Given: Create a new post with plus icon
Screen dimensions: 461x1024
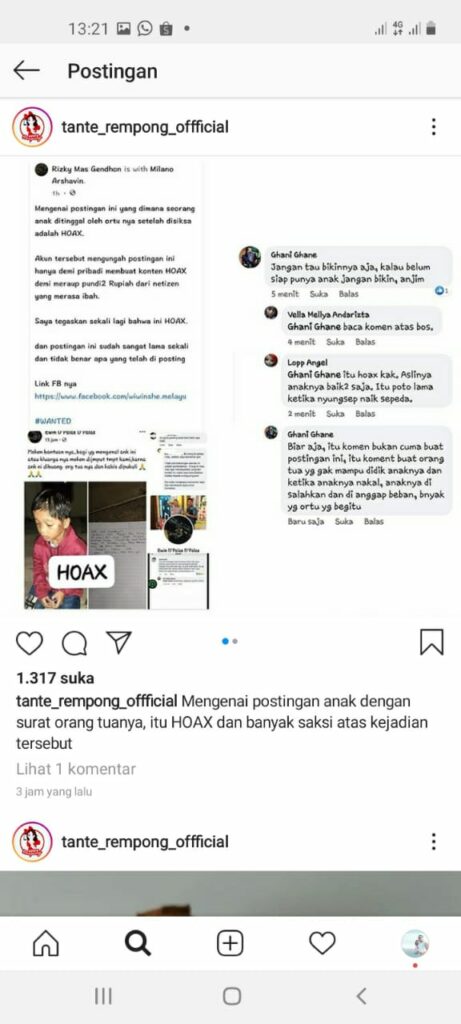Looking at the screenshot, I should (230, 943).
